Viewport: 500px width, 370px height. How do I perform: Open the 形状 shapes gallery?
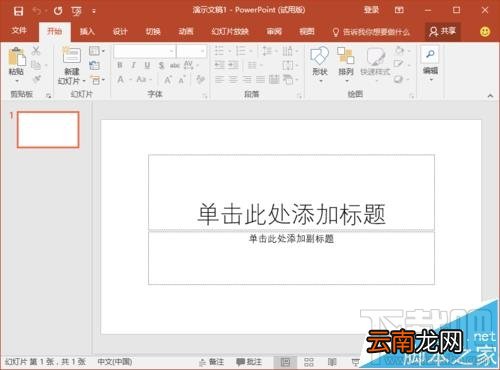pos(320,63)
